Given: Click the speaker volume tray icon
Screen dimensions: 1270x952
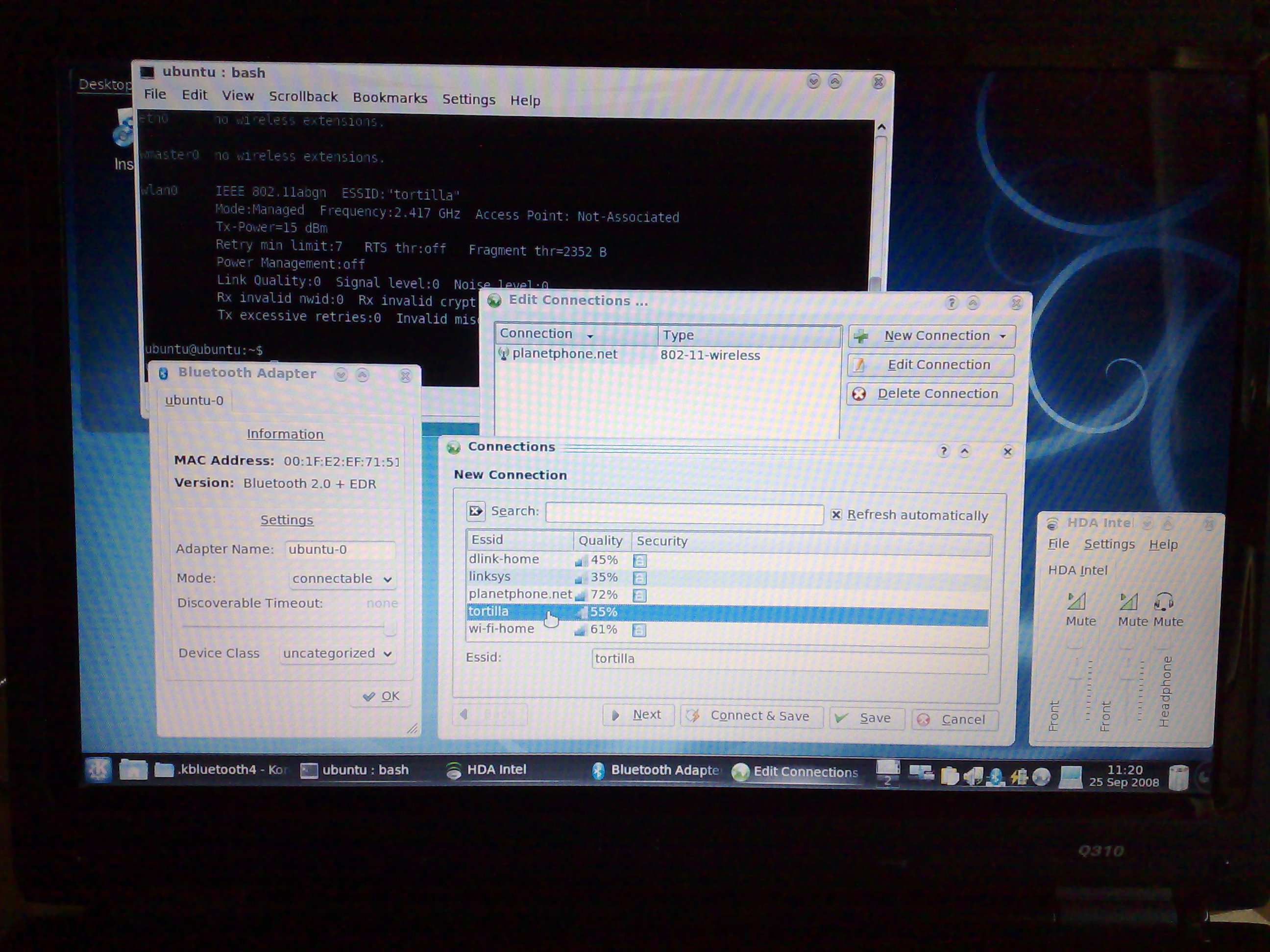Looking at the screenshot, I should [x=973, y=776].
